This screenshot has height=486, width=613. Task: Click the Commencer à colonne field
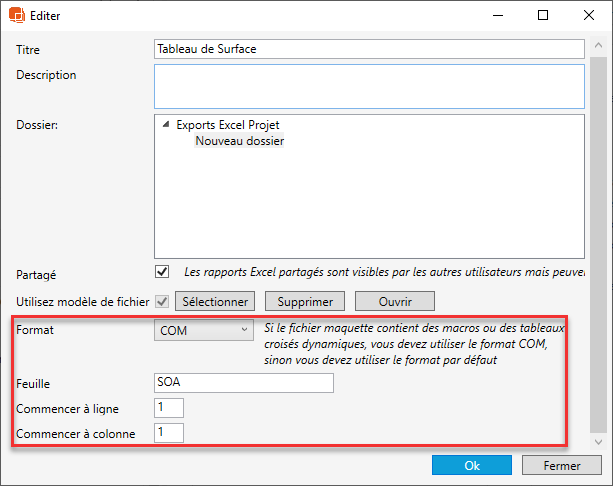click(169, 432)
